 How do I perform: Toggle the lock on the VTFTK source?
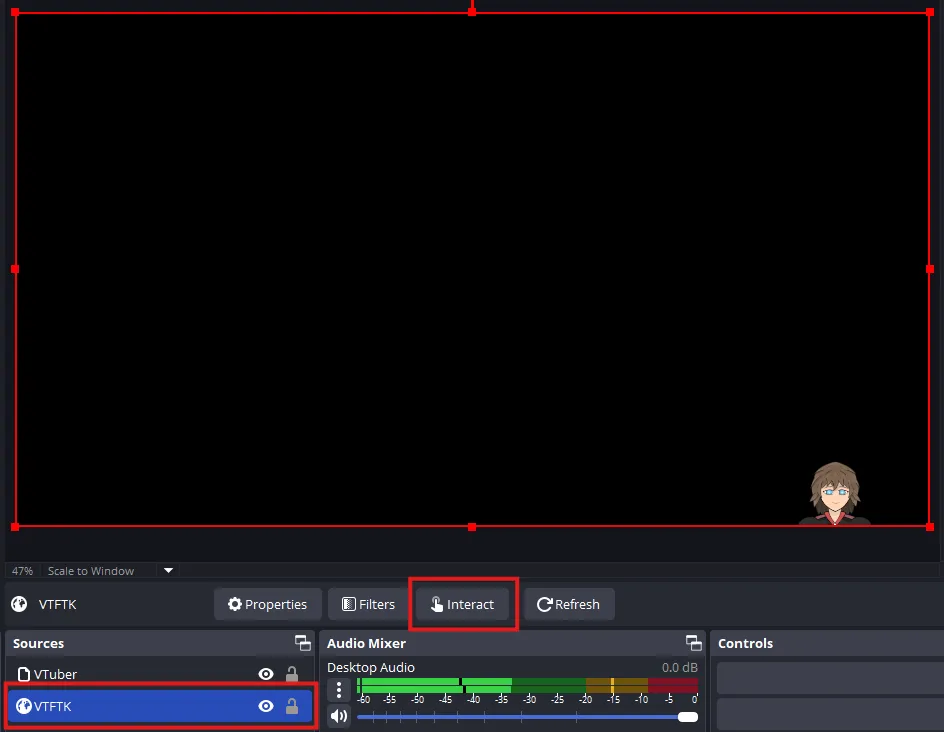pyautogui.click(x=292, y=706)
